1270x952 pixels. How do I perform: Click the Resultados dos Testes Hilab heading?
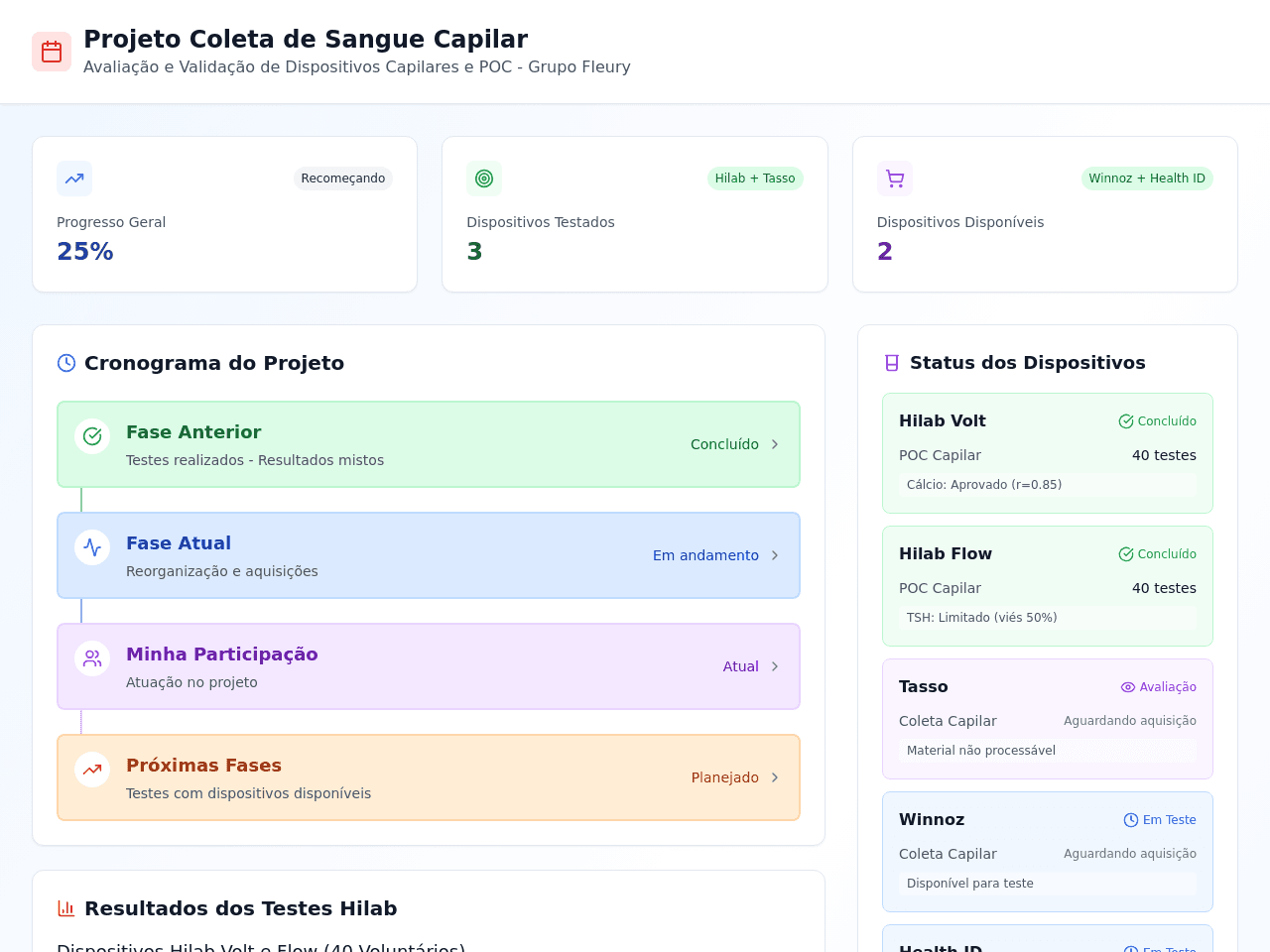coord(241,908)
